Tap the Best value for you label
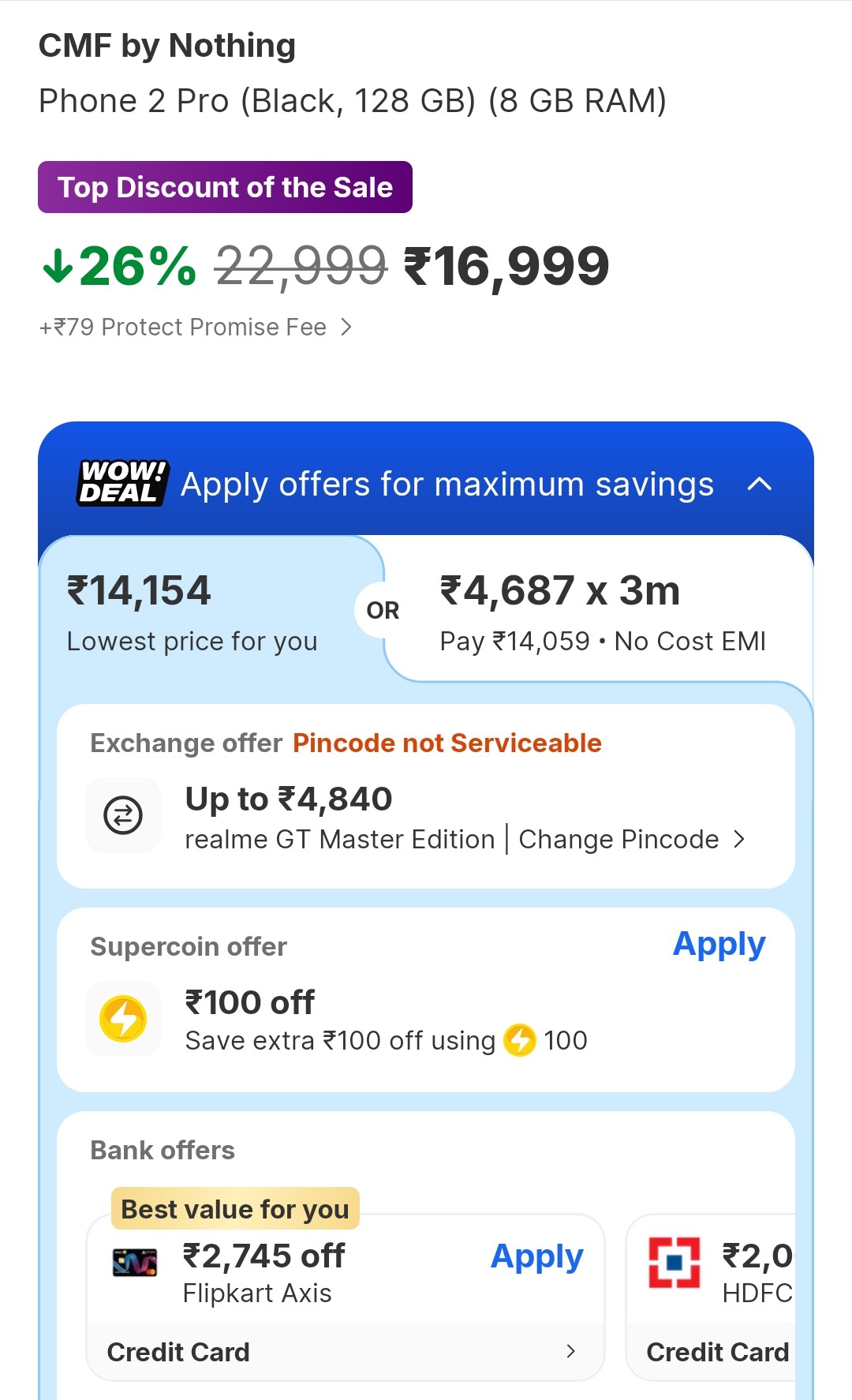This screenshot has height=1400, width=852. coord(235,1208)
